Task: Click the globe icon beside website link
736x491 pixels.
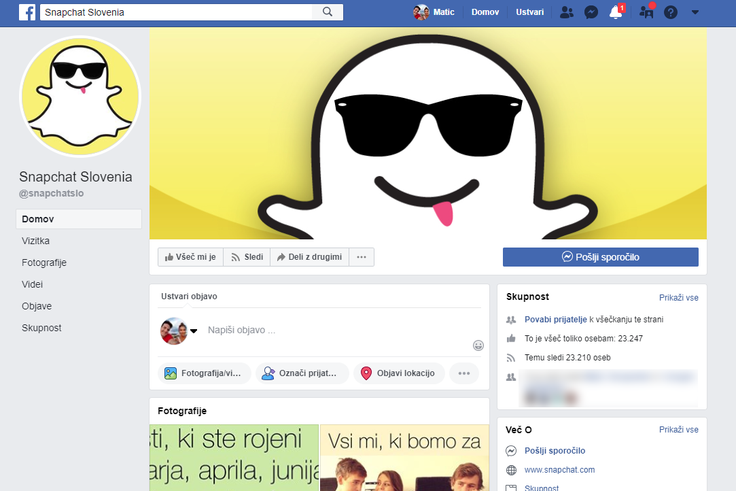Action: [511, 470]
